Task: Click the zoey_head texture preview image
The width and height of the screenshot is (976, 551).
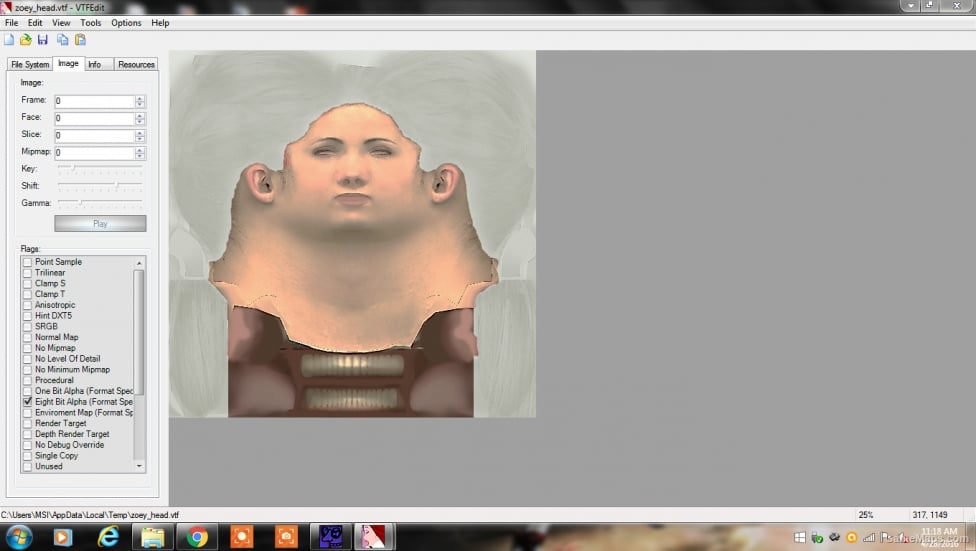Action: (352, 234)
